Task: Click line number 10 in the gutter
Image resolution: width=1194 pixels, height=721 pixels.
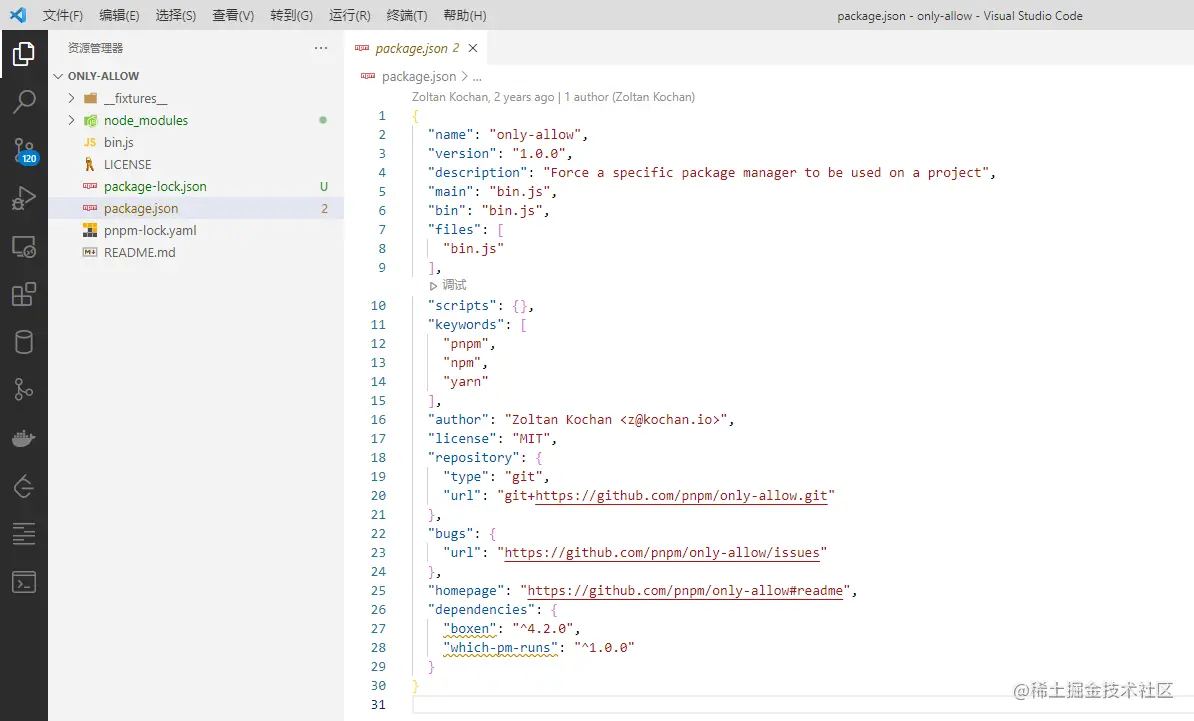Action: pos(378,305)
